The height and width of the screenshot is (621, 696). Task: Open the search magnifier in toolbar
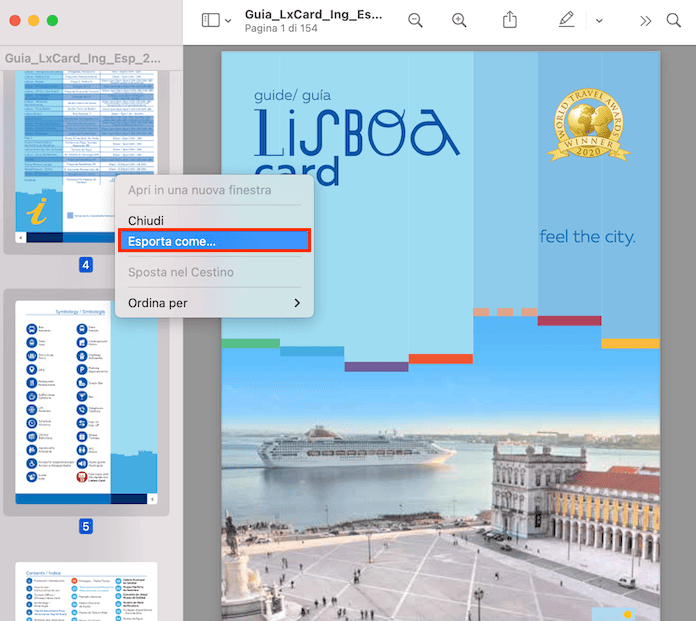[673, 20]
